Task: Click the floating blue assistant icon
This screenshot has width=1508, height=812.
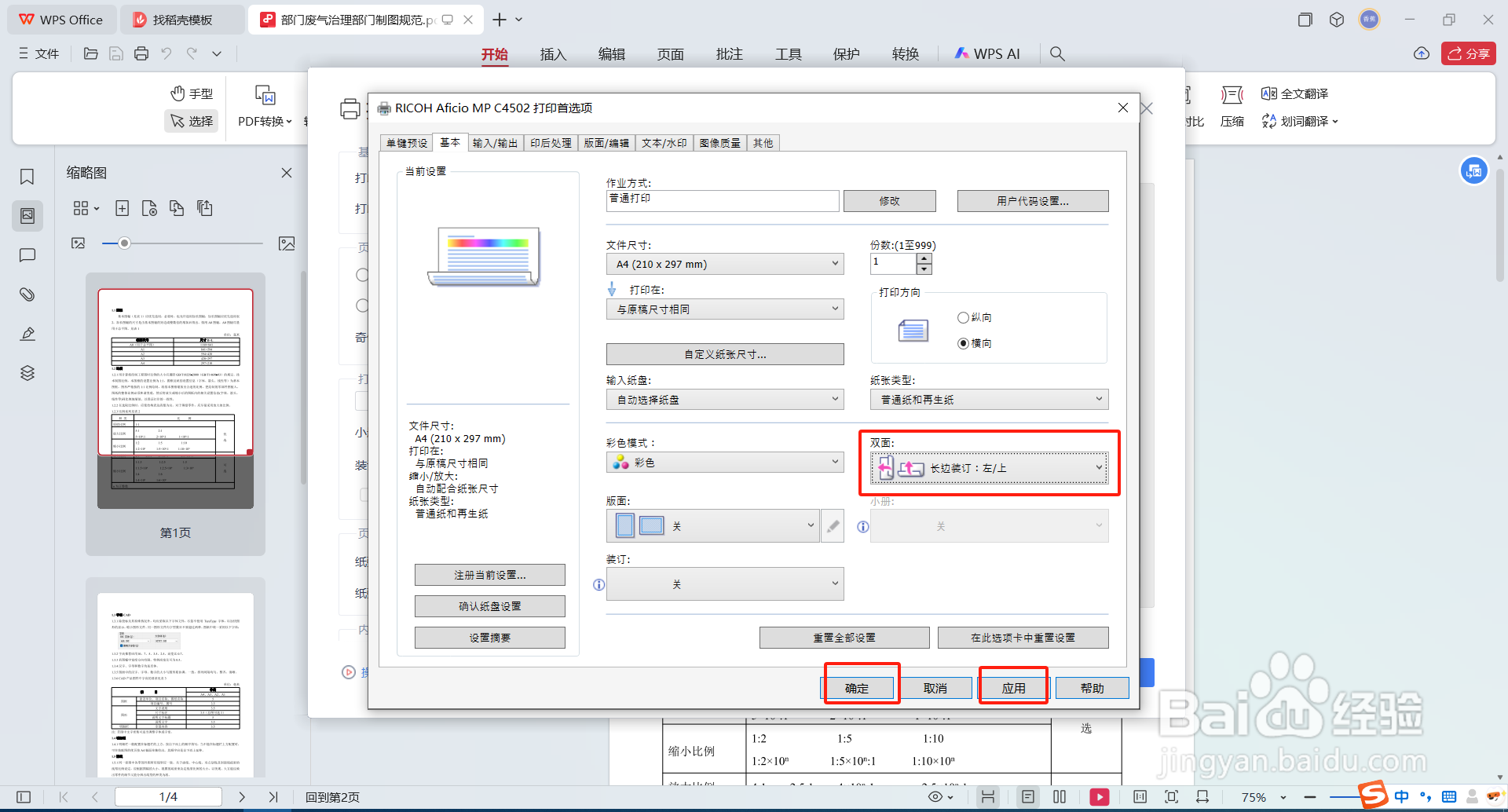Action: 1474,170
